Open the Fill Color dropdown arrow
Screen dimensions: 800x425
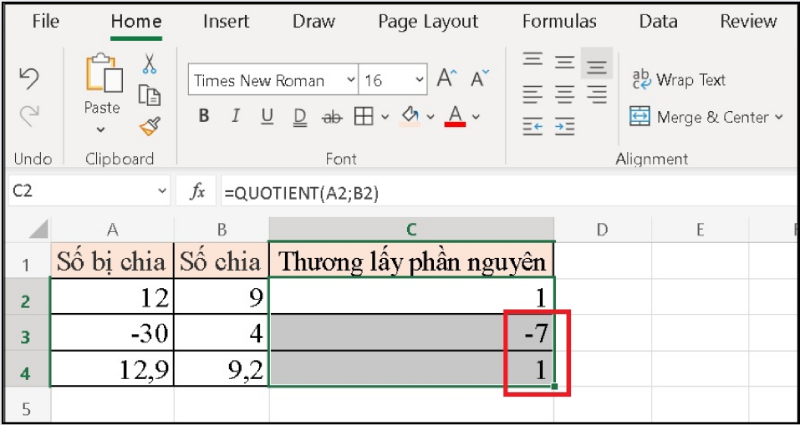click(x=430, y=117)
